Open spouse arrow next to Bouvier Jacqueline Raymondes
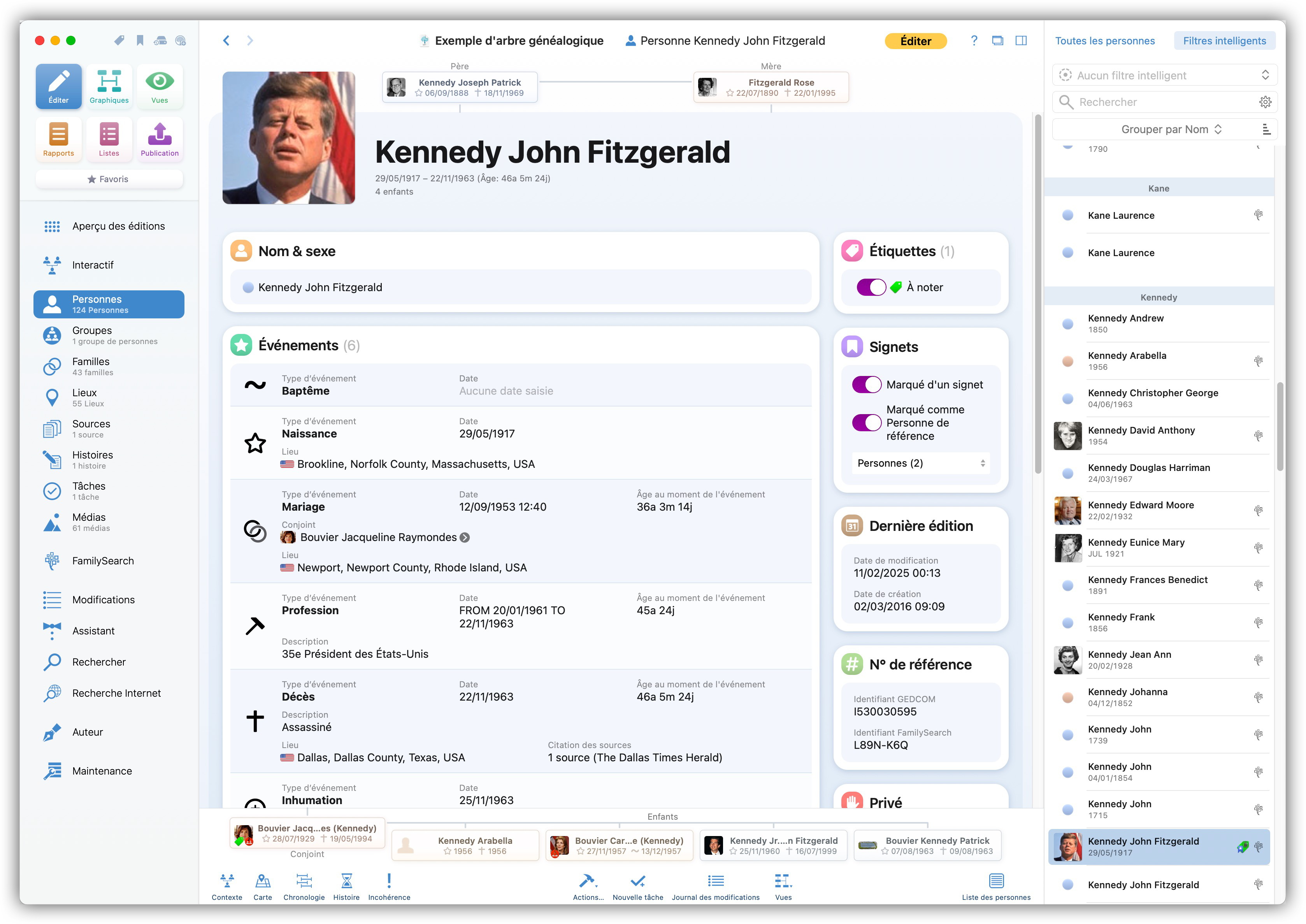 (465, 537)
